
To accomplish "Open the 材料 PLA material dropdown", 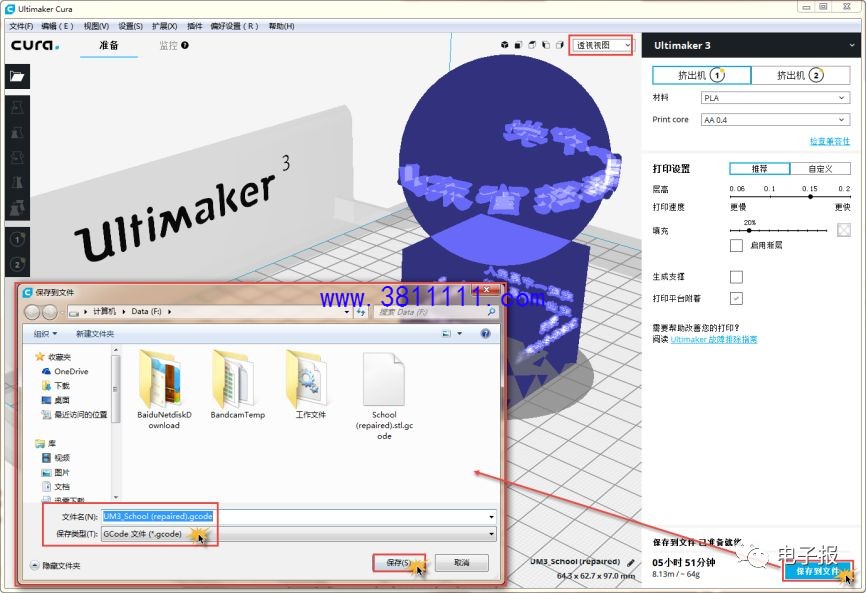I will 775,98.
